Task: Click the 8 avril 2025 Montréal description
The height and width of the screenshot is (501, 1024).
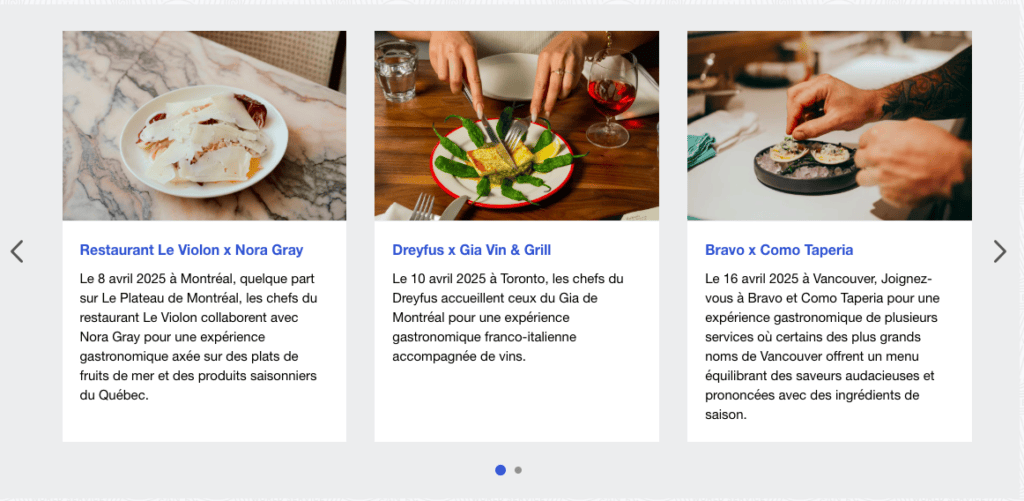Action: point(198,337)
